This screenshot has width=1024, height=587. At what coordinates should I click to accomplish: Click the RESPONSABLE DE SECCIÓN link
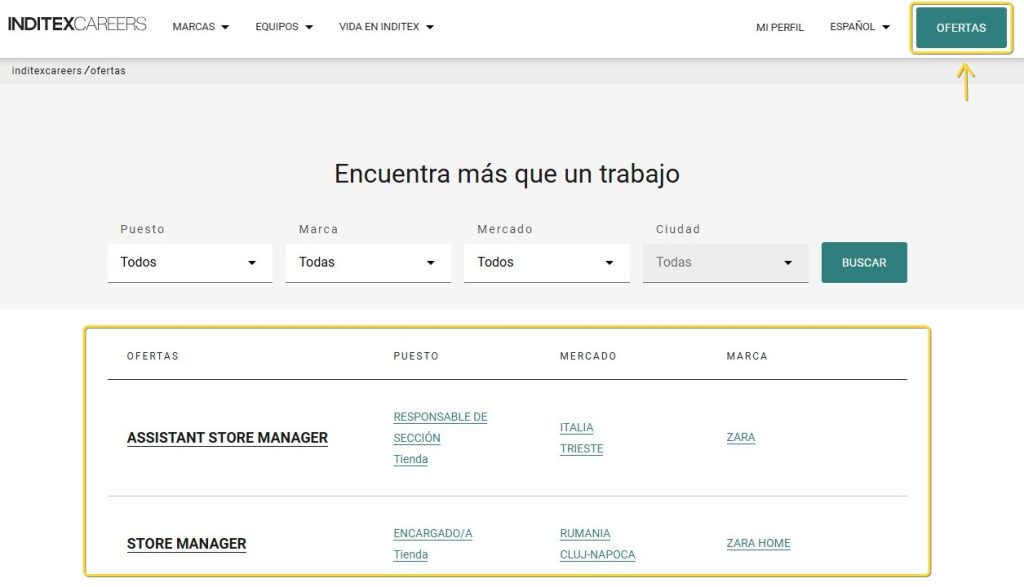point(440,427)
